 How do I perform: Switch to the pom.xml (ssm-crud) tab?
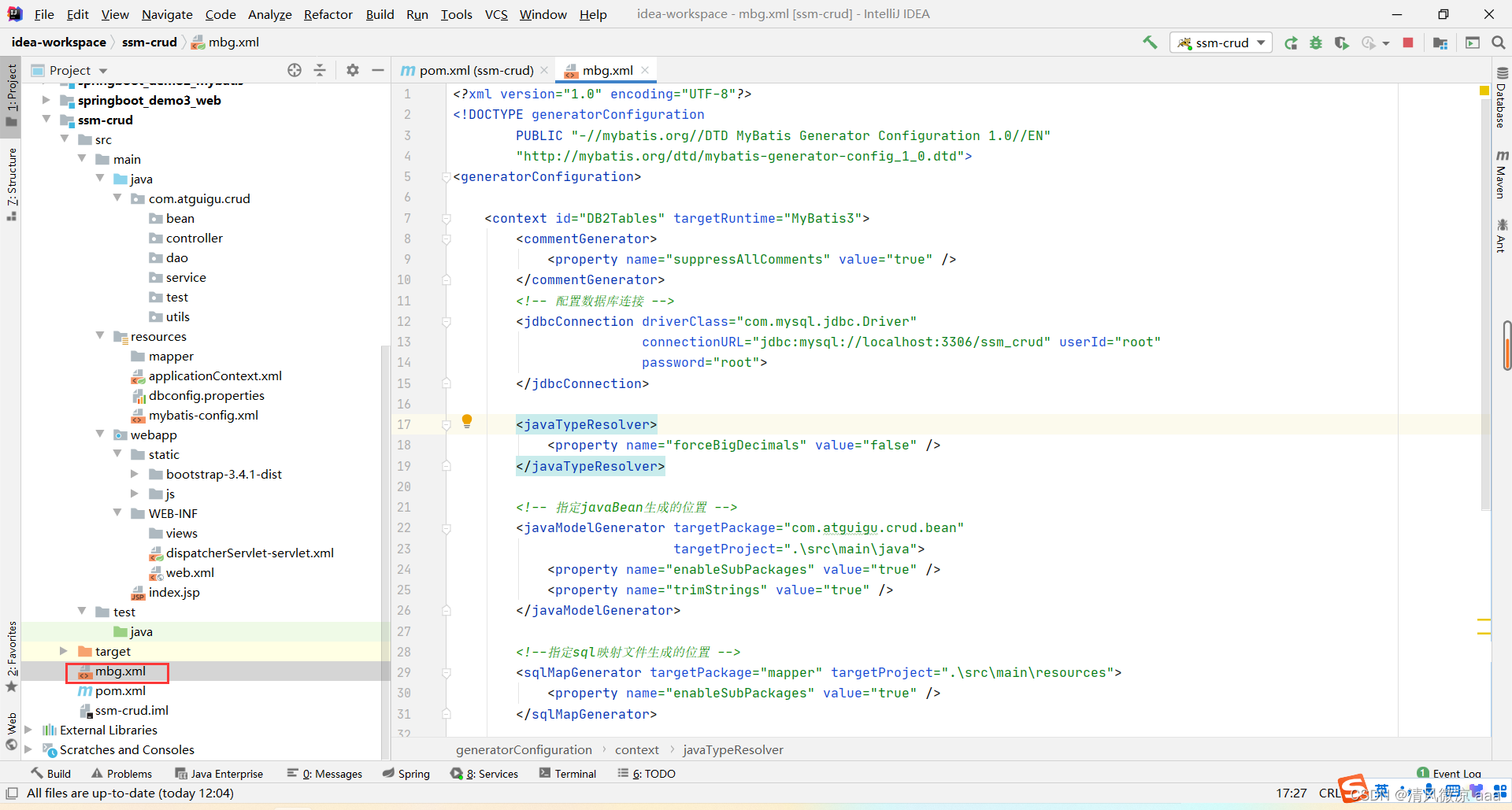476,70
